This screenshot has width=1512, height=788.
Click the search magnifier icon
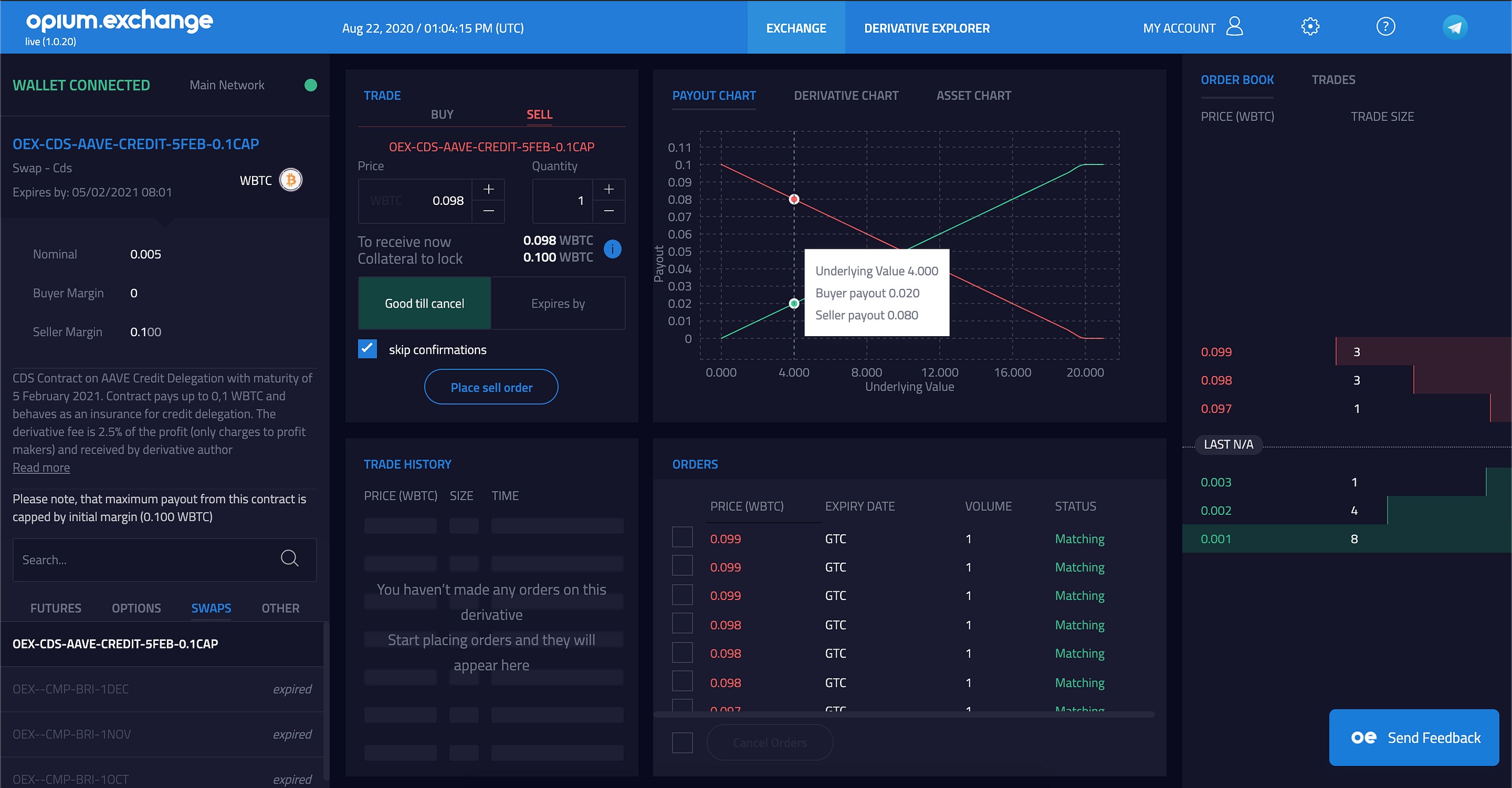pos(289,559)
